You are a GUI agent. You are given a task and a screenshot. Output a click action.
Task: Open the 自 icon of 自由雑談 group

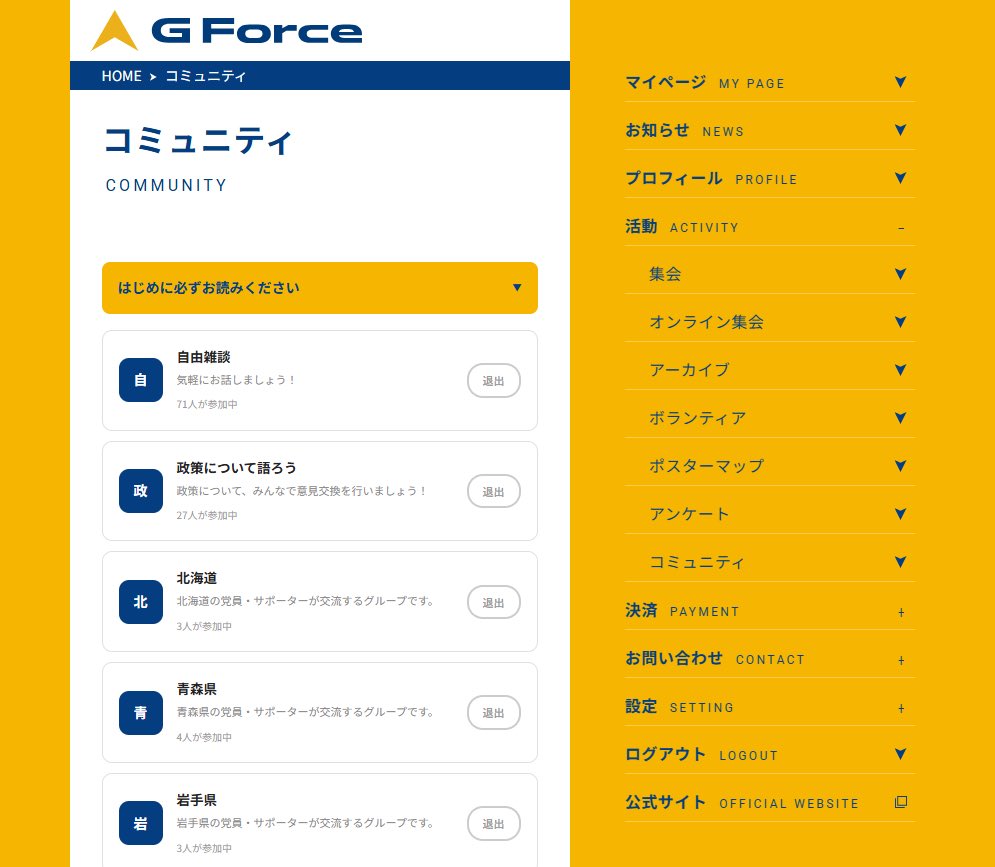click(x=141, y=380)
